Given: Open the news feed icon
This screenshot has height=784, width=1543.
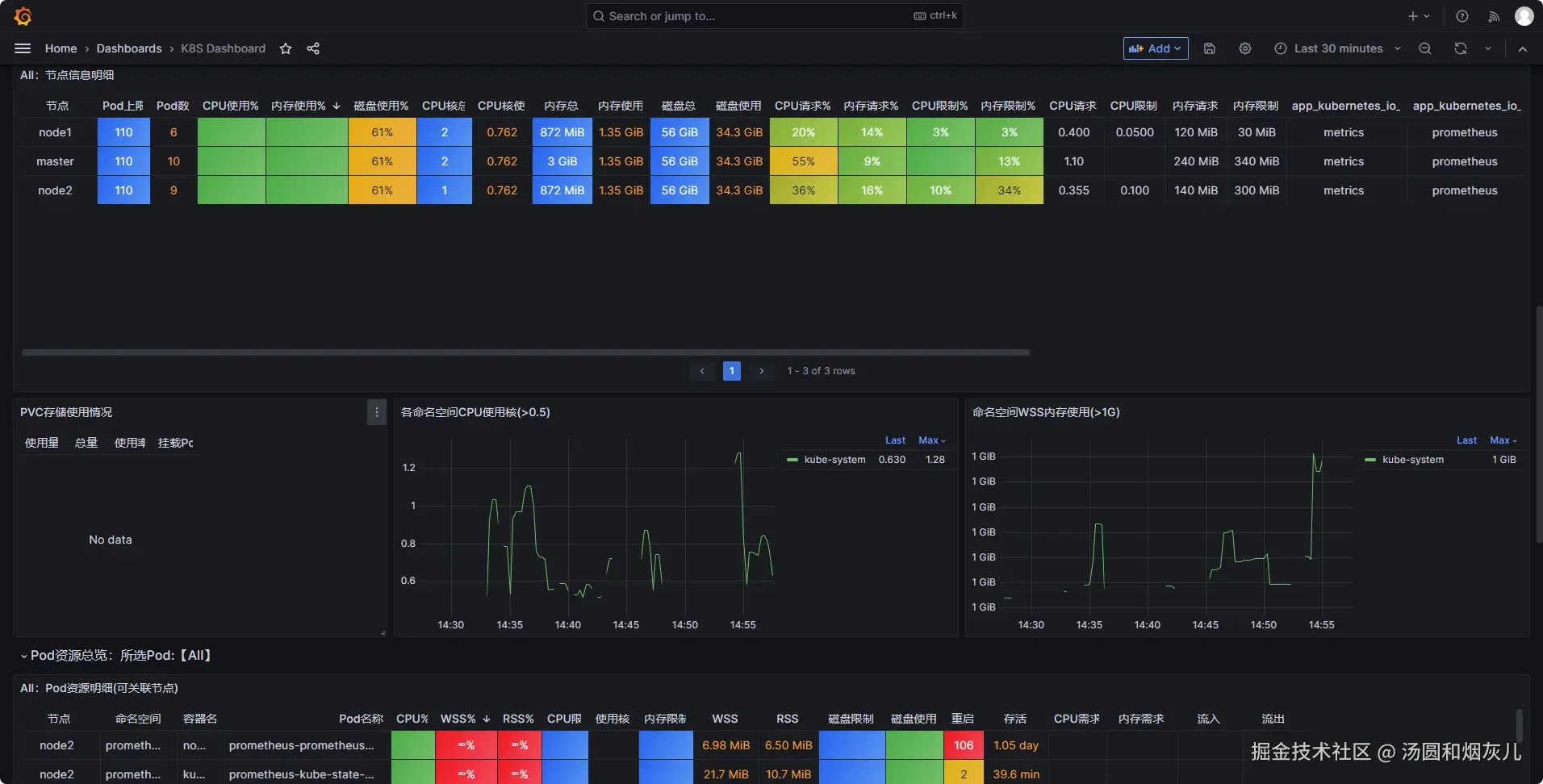Looking at the screenshot, I should 1494,16.
